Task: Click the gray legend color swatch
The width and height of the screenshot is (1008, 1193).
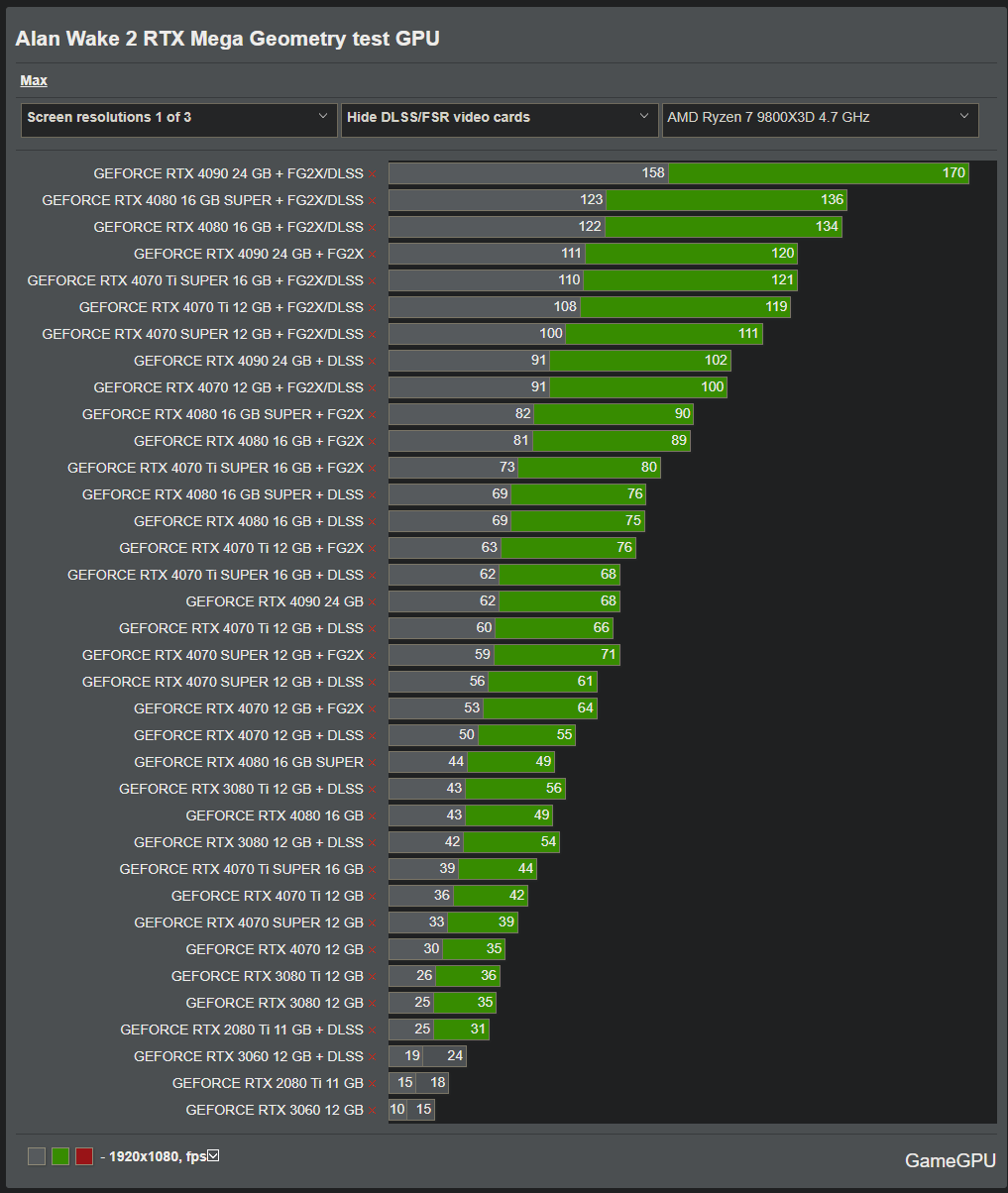Action: (37, 1156)
